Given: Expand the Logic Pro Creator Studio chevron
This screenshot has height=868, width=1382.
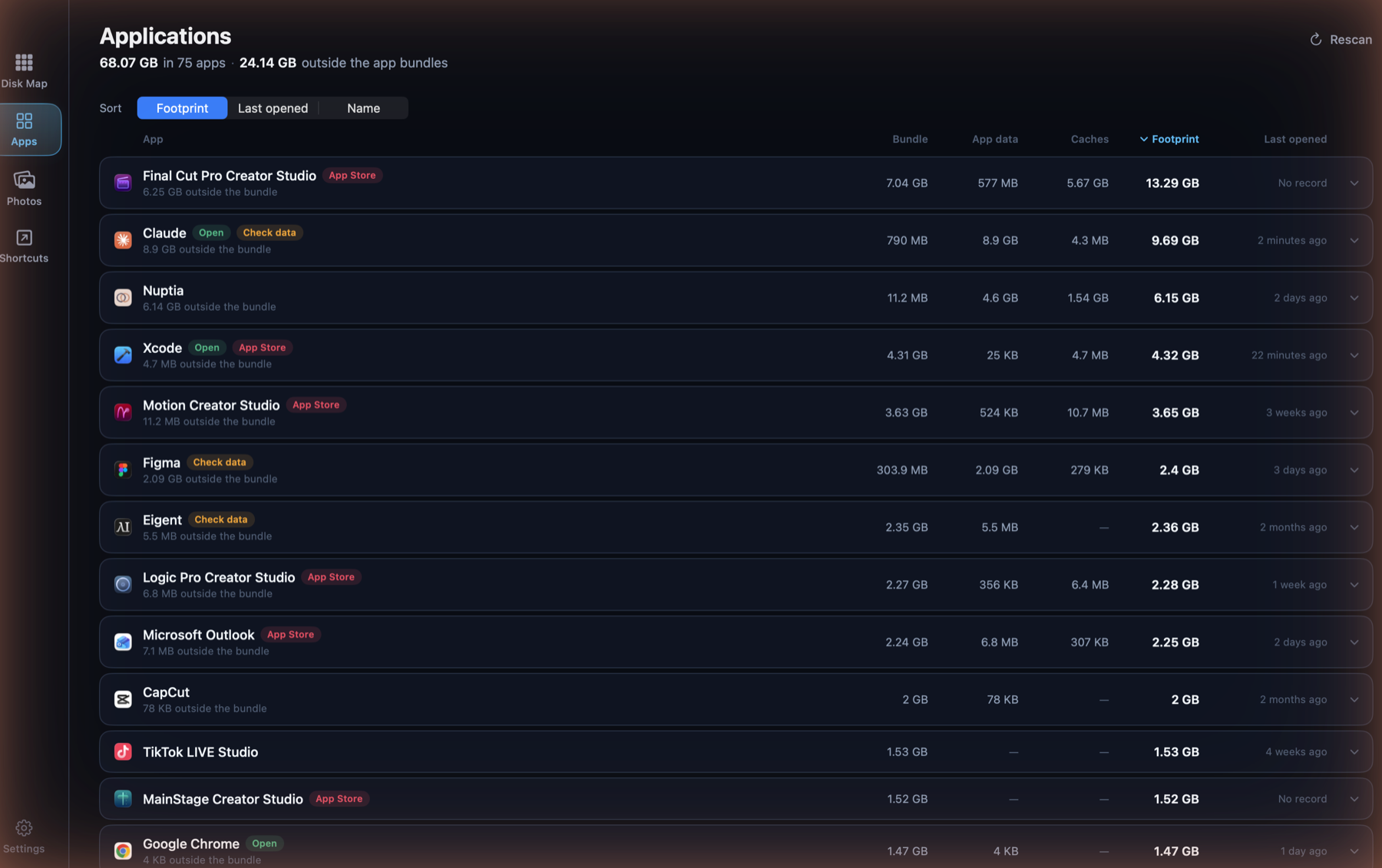Looking at the screenshot, I should tap(1354, 585).
